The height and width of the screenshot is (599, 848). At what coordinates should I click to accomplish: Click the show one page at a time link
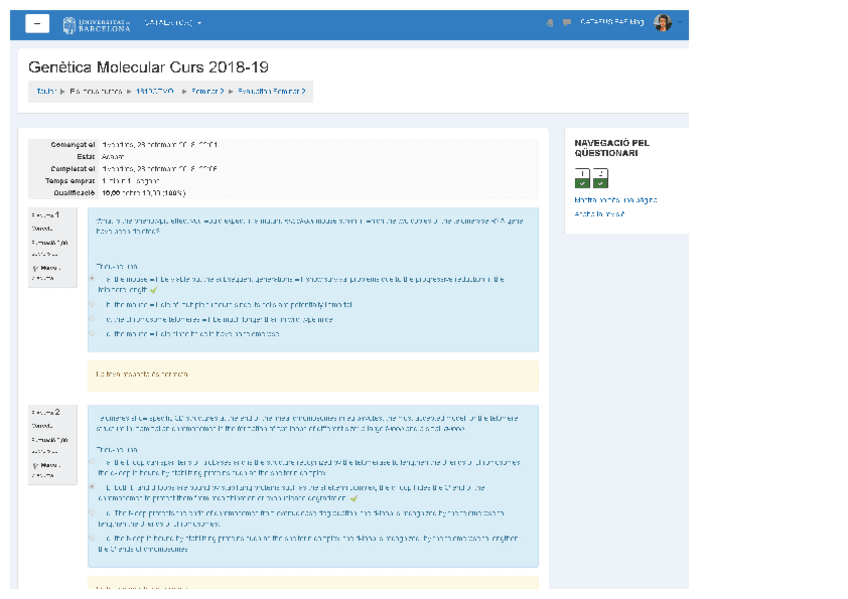click(x=615, y=200)
